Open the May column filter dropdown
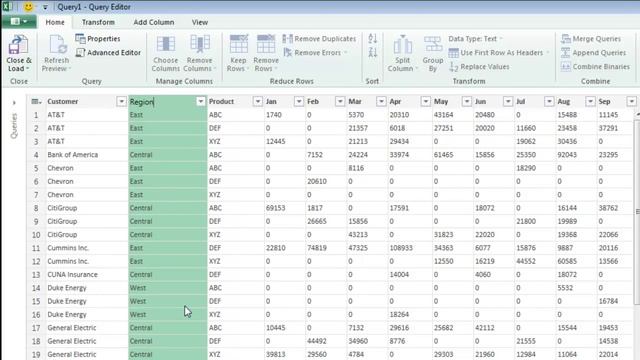640x360 pixels. 467,101
